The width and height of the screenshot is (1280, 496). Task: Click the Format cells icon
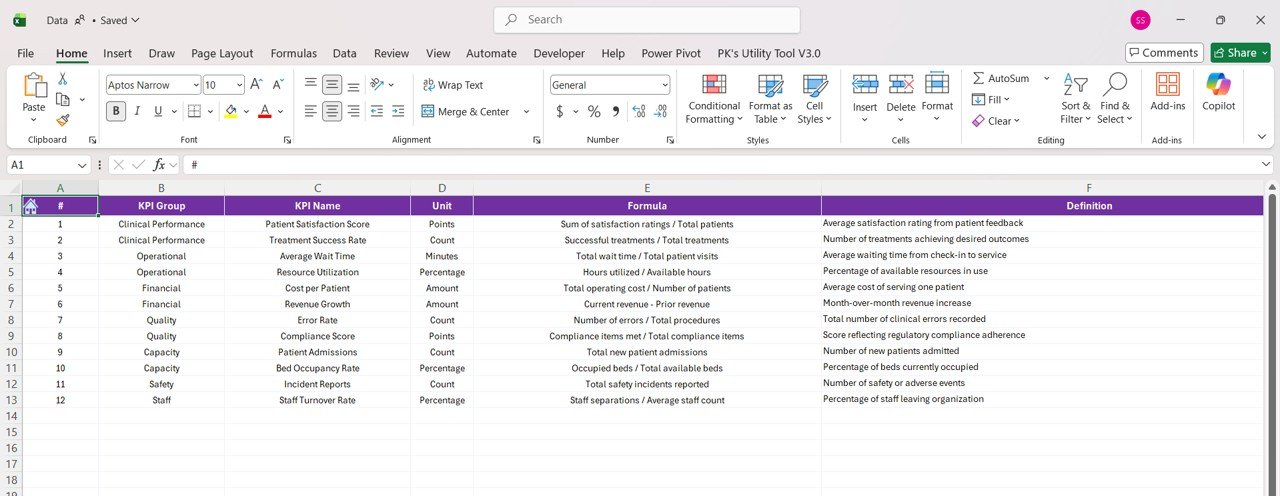pyautogui.click(x=937, y=85)
